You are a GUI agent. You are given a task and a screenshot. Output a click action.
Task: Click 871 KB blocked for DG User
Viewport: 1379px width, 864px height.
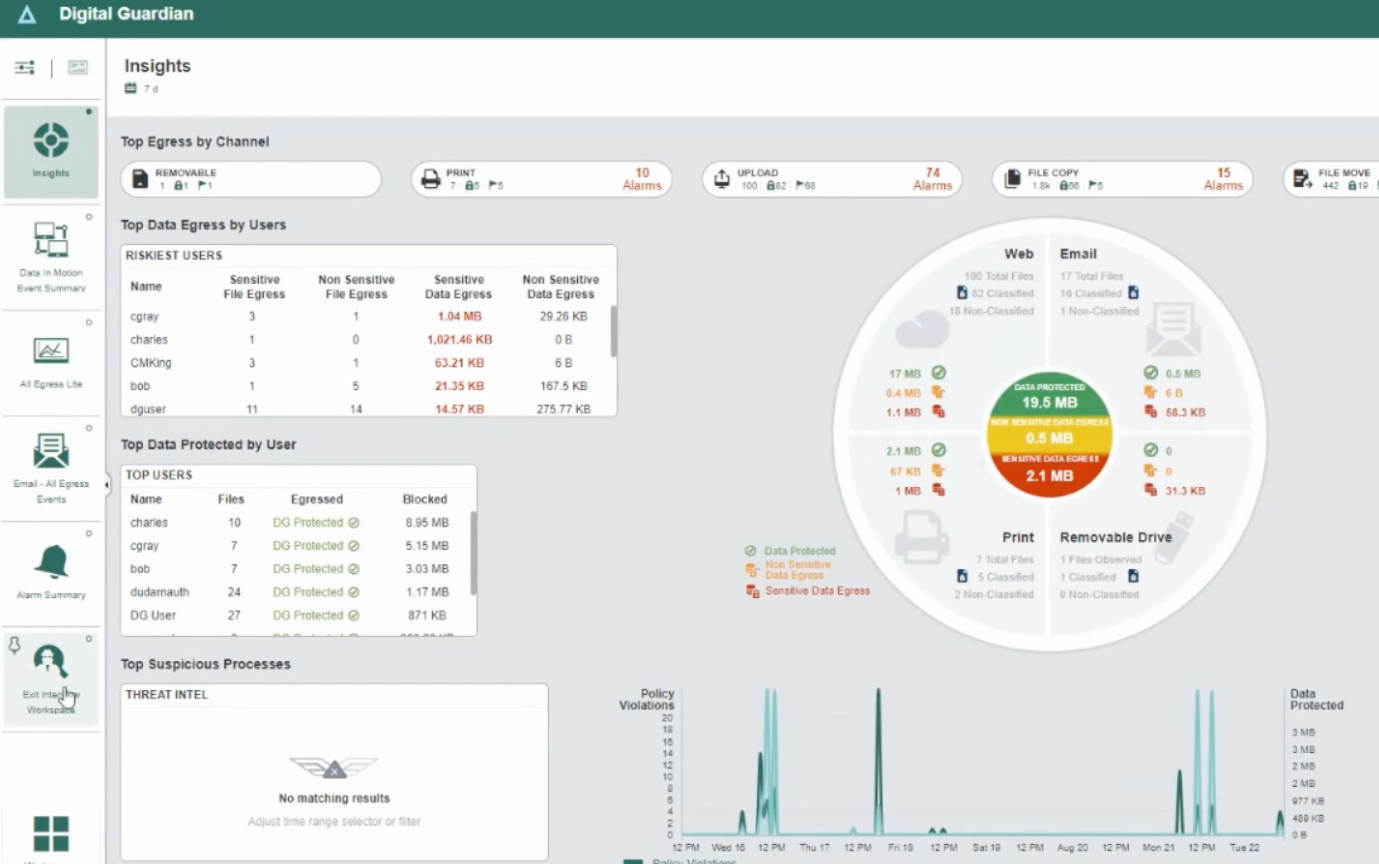point(426,615)
